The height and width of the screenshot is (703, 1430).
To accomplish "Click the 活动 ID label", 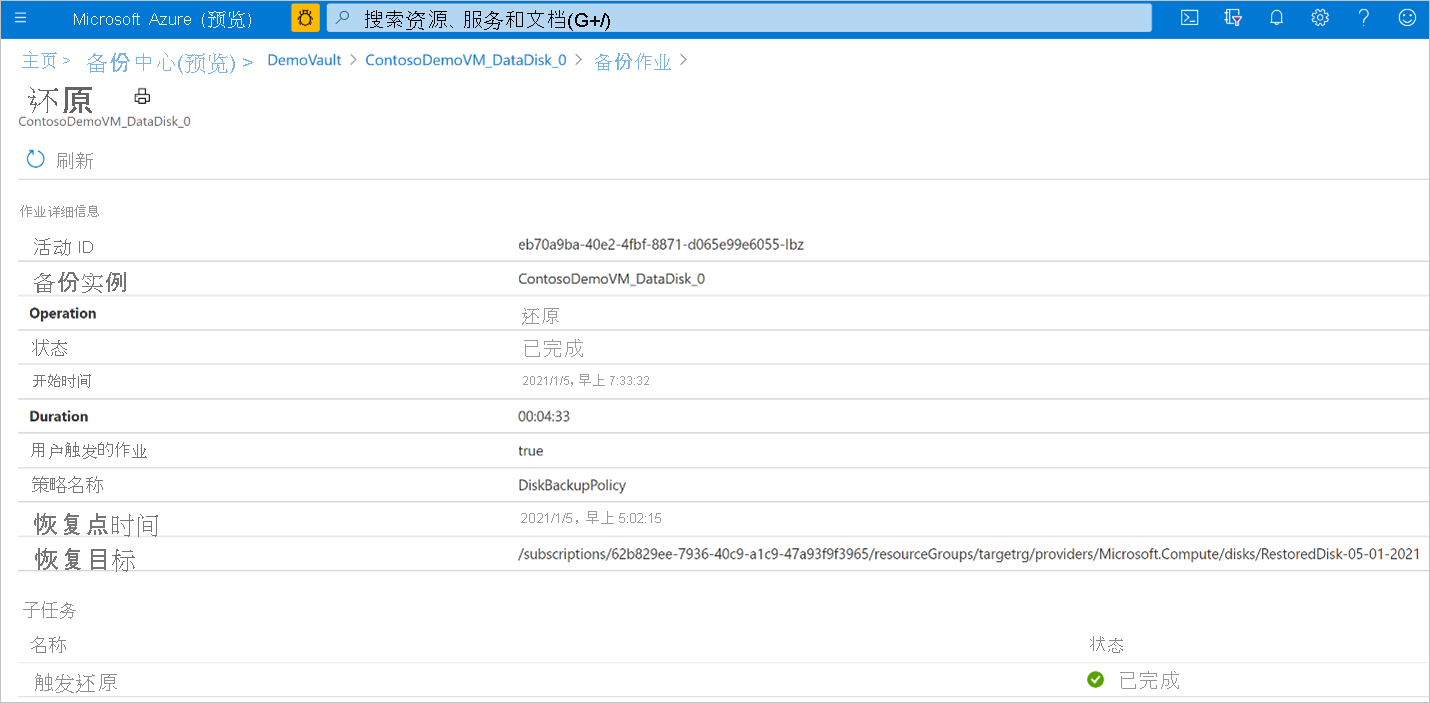I will [x=63, y=247].
